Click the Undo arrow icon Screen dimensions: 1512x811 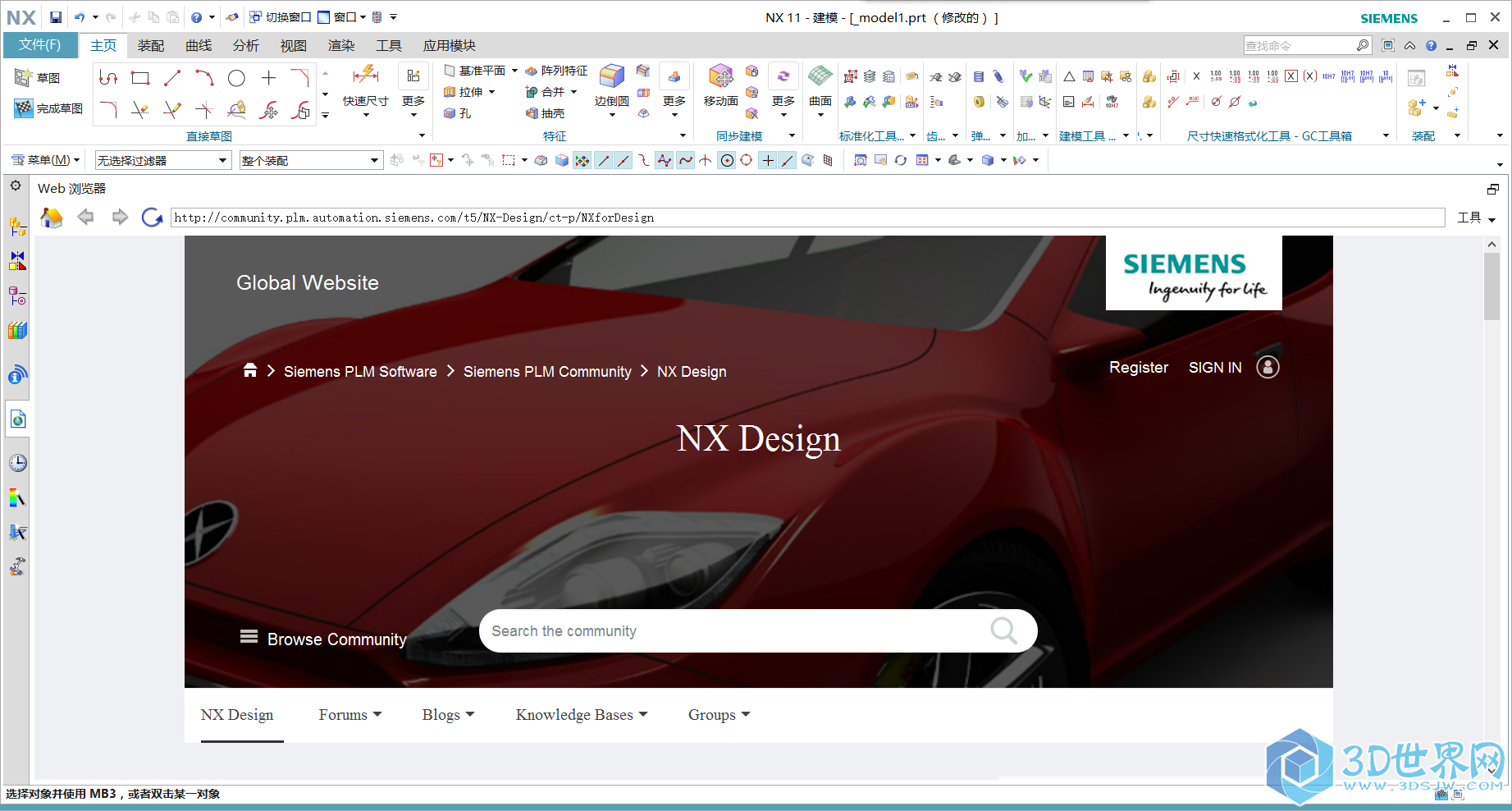pos(80,17)
